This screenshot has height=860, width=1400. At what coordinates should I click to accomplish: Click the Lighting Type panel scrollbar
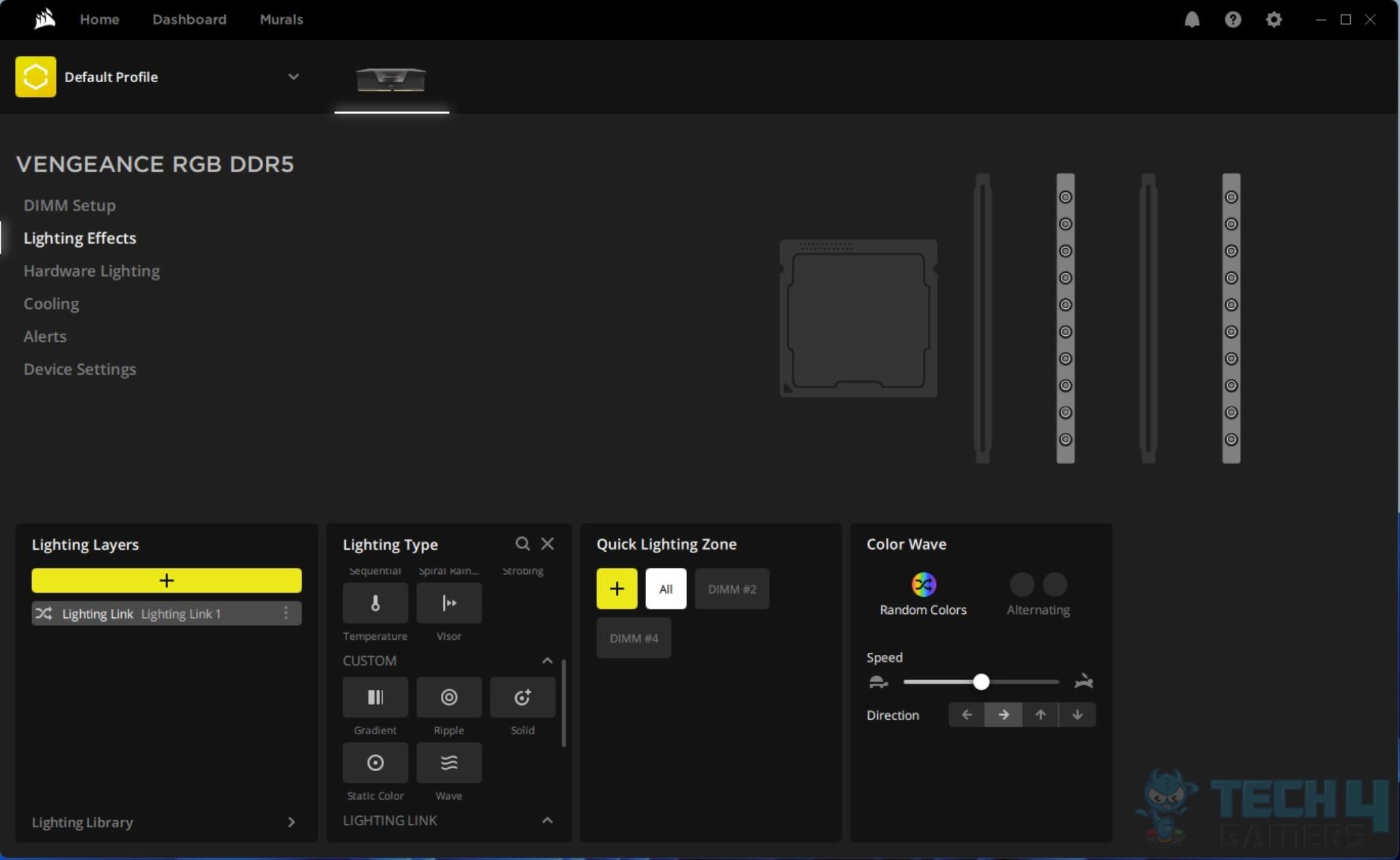563,703
